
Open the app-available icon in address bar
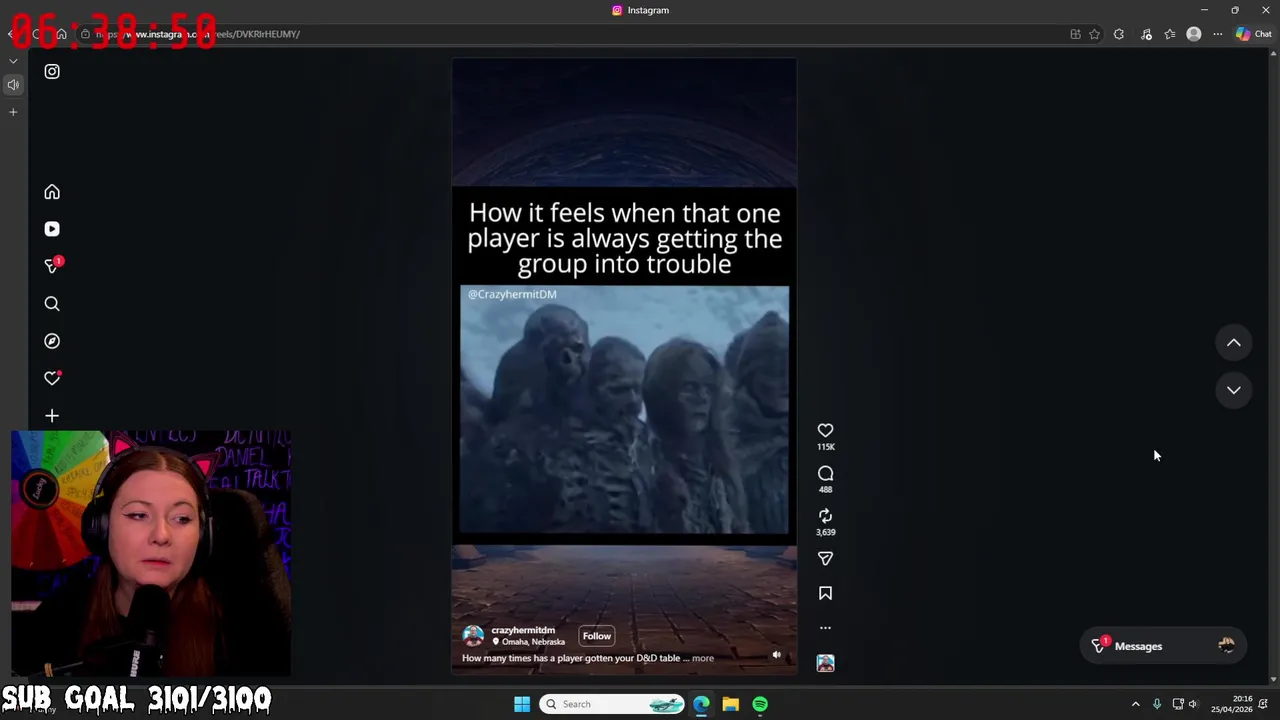pyautogui.click(x=1075, y=34)
